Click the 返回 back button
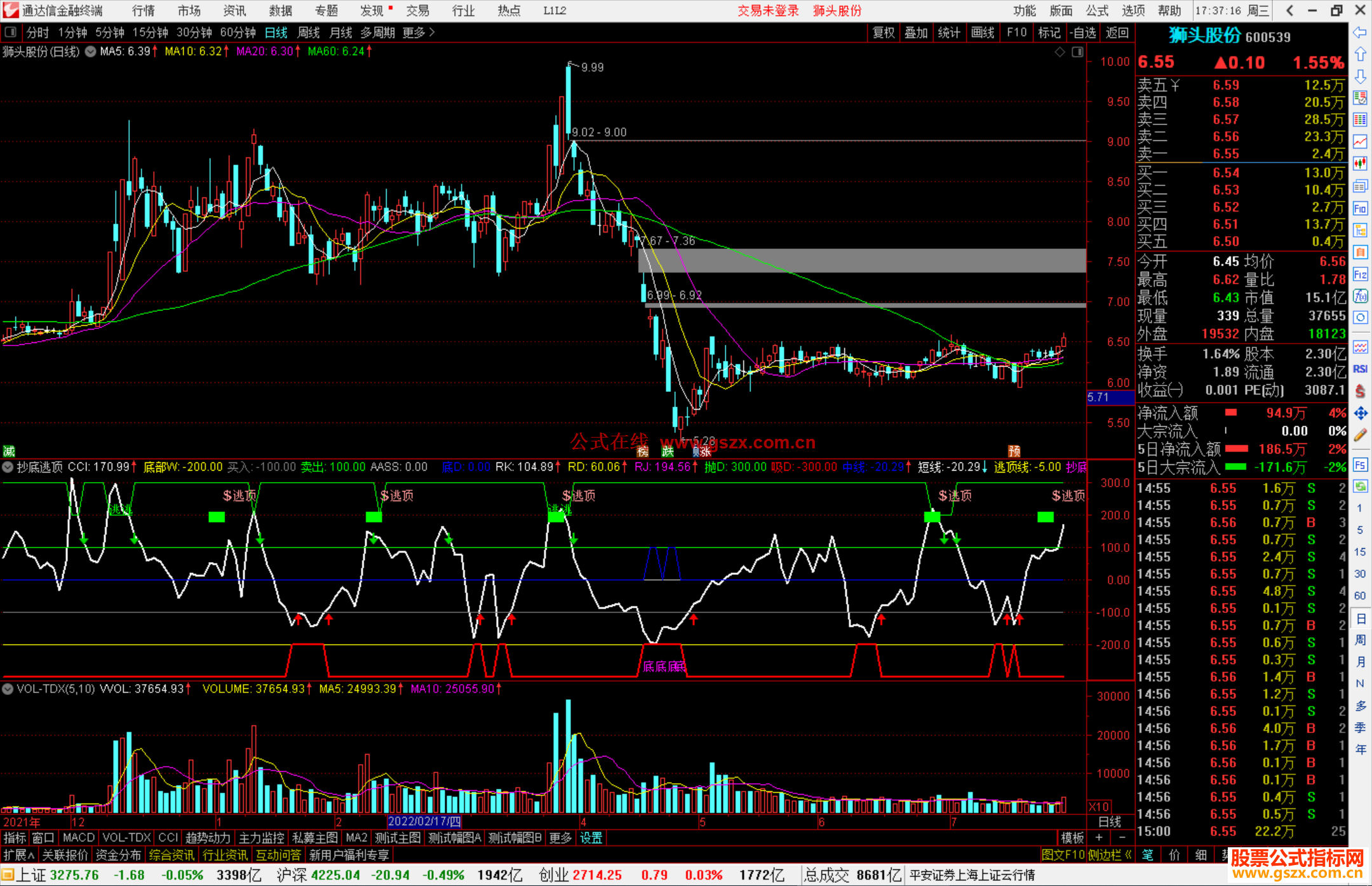 [1117, 32]
